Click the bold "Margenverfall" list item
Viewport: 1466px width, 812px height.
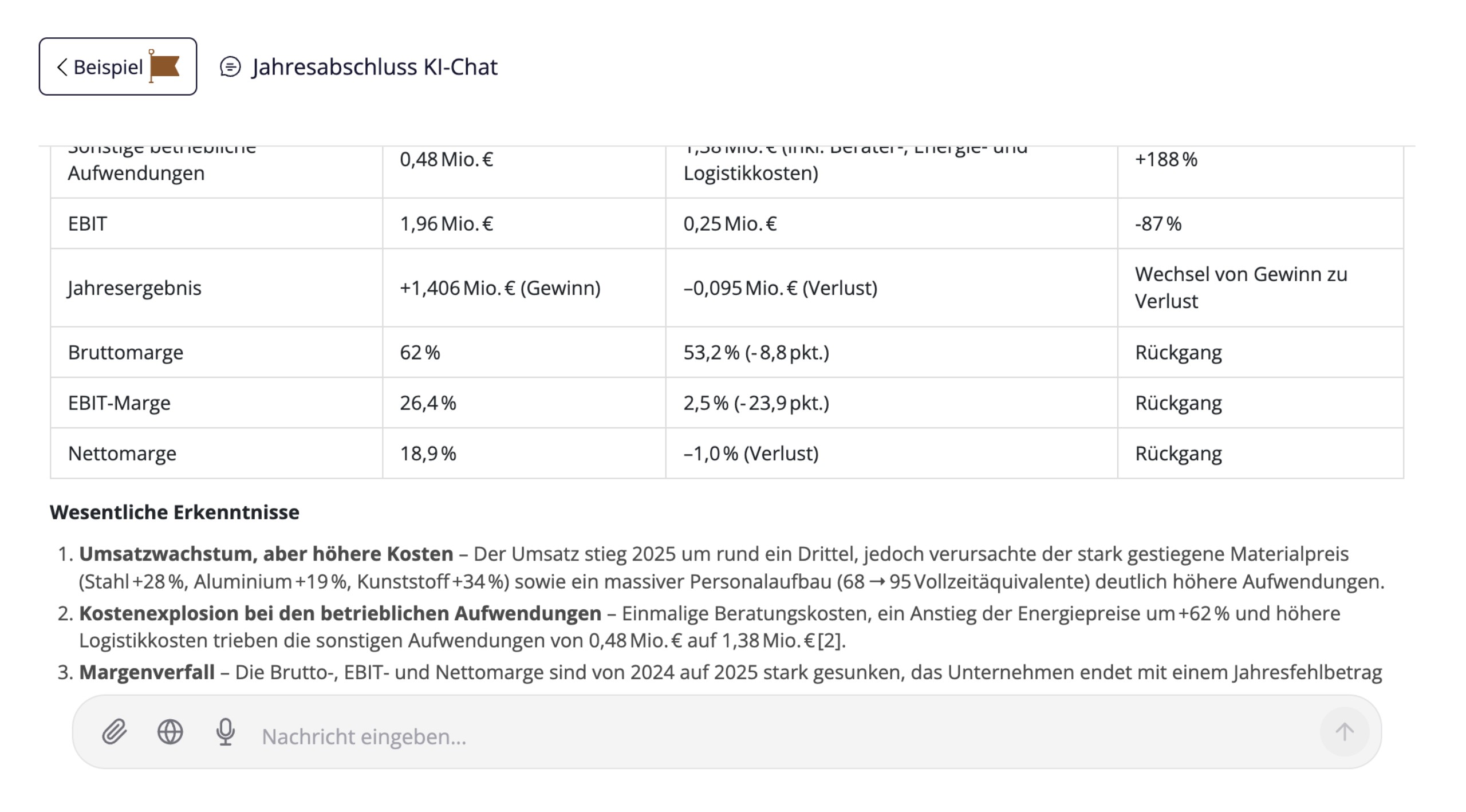tap(147, 672)
